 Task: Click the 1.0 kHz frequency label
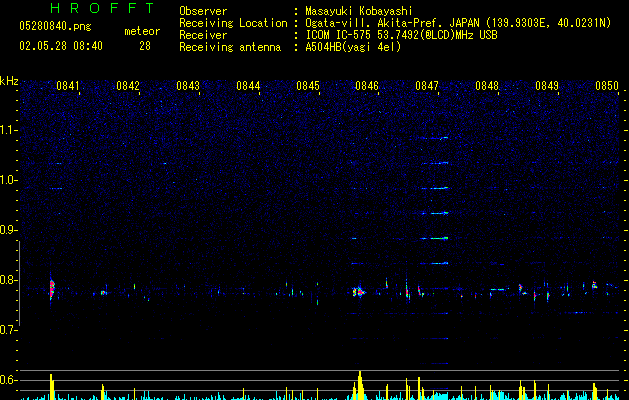[9, 180]
